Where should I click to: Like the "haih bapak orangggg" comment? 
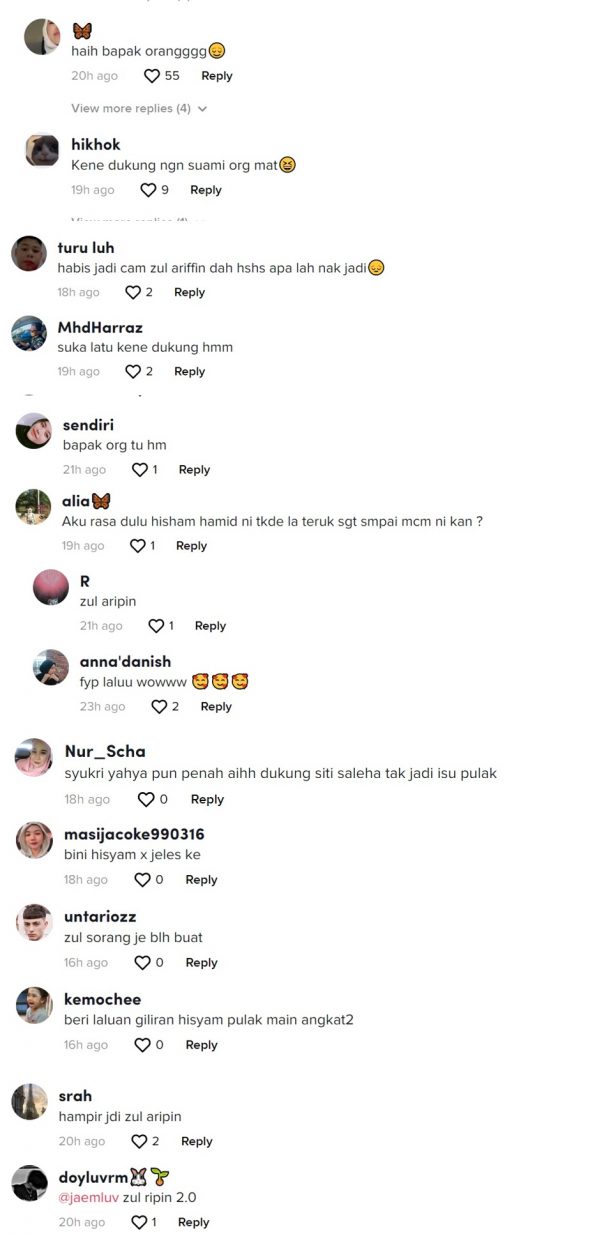pos(152,76)
